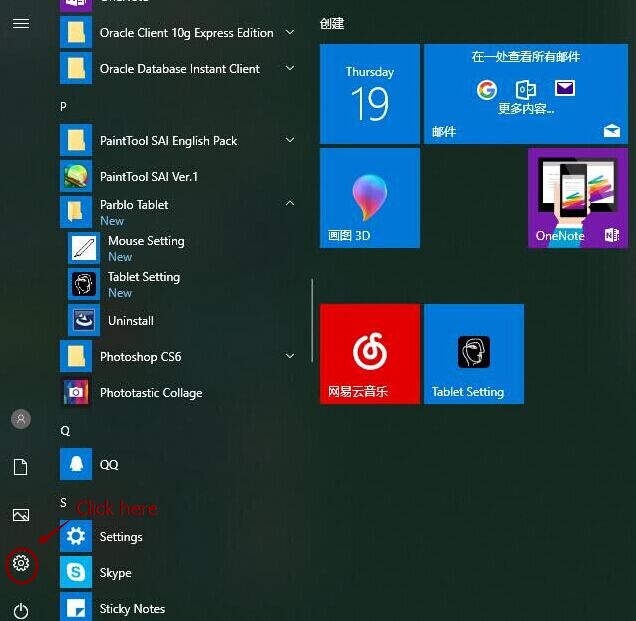Click Phototastic Collage label text

(151, 393)
